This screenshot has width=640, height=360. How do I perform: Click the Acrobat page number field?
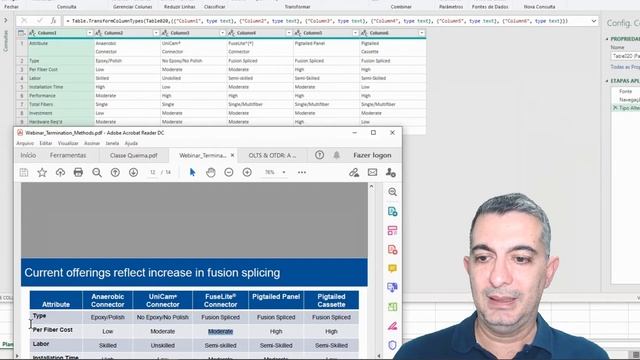click(152, 173)
